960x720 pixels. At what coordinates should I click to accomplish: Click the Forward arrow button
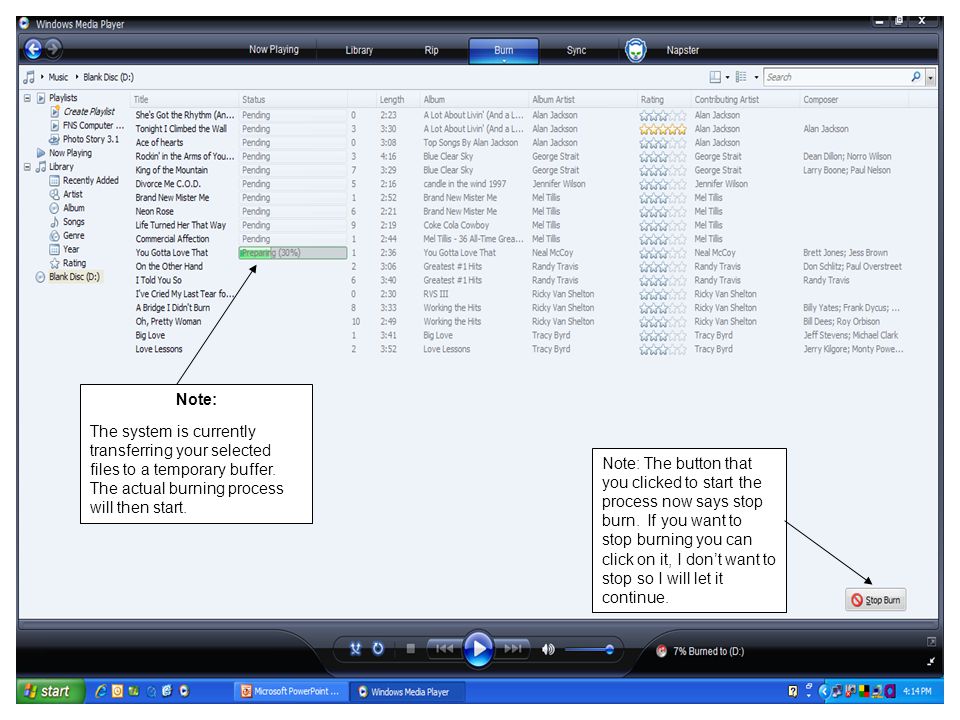click(53, 48)
